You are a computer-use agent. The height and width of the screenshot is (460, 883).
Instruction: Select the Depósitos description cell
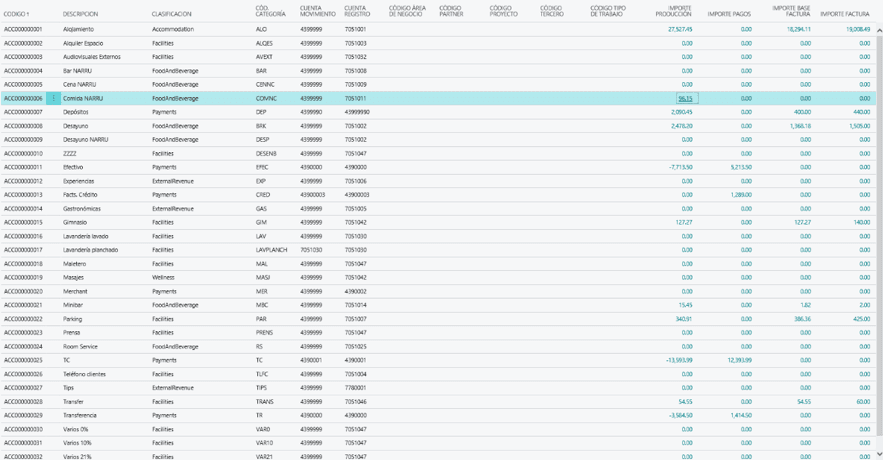click(x=76, y=113)
